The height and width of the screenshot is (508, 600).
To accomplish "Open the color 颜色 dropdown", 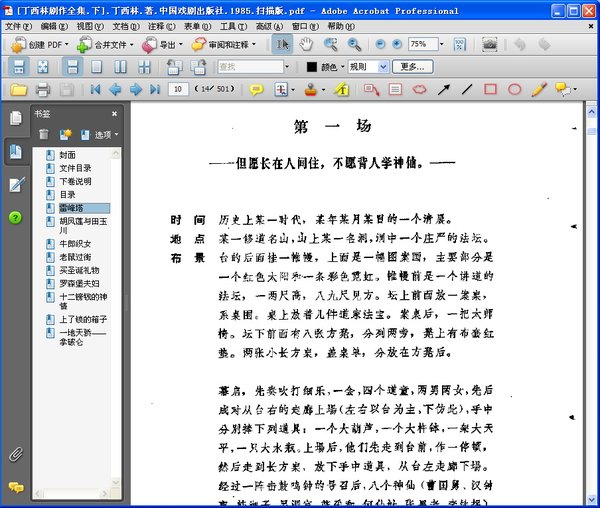I will pos(333,67).
